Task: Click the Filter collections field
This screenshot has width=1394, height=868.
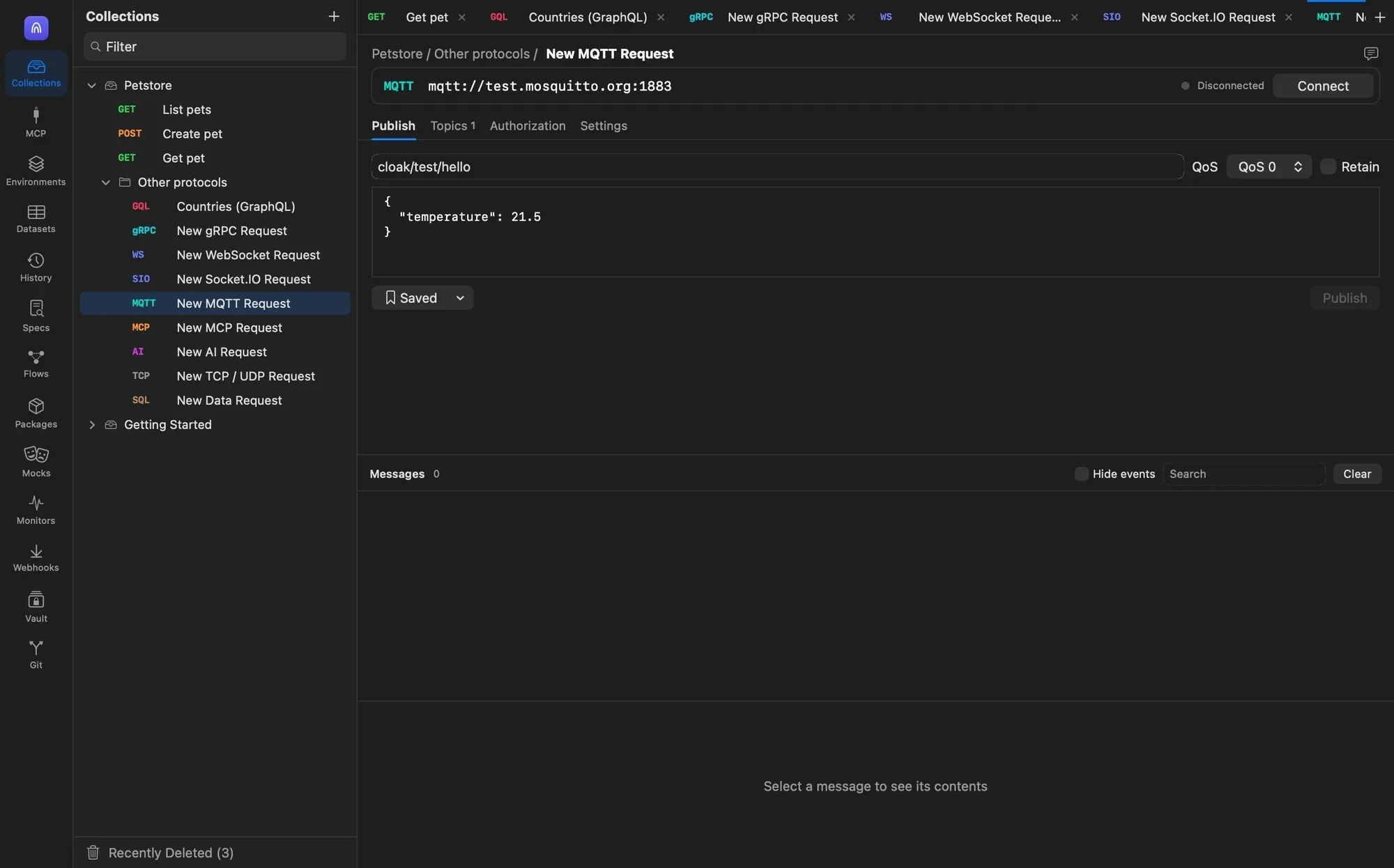Action: (x=215, y=47)
